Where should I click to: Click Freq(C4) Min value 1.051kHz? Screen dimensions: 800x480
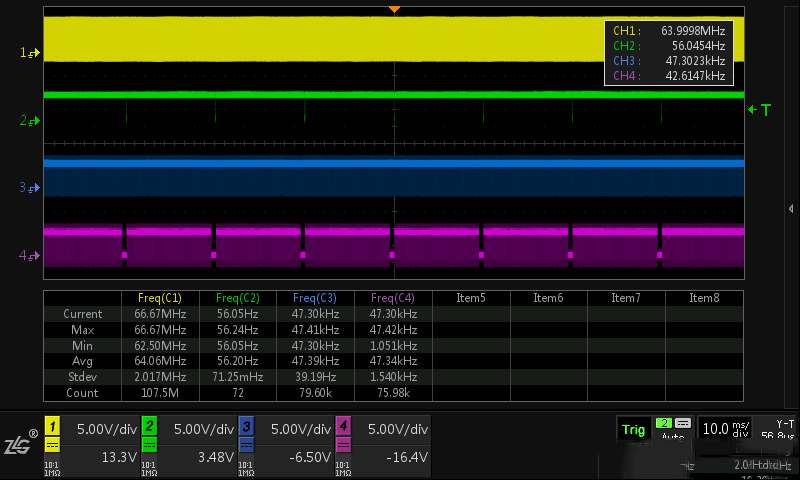(x=393, y=345)
